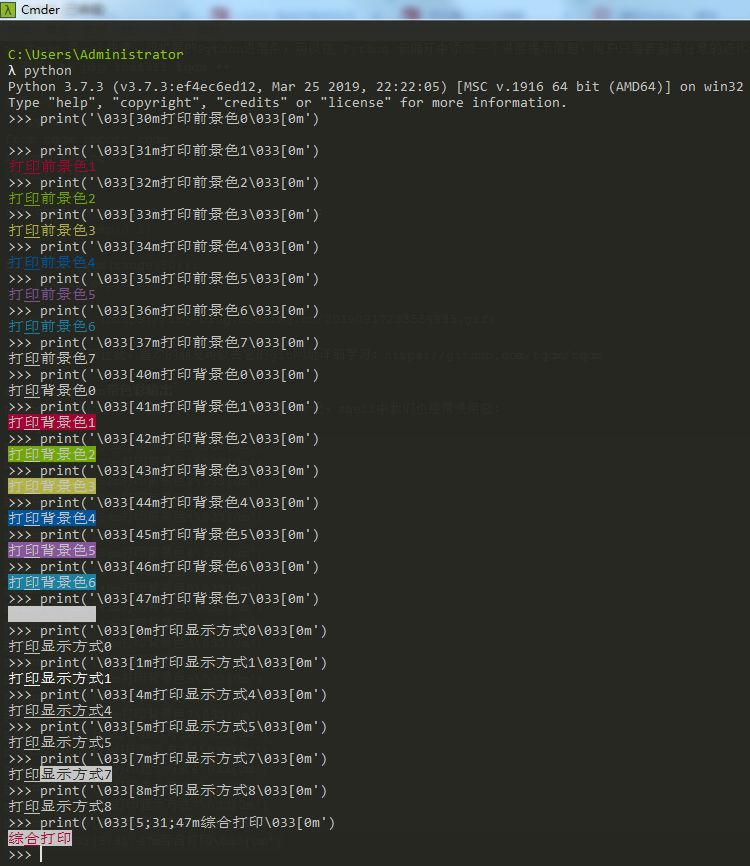Click output text 打印显示方式8

[x=60, y=807]
